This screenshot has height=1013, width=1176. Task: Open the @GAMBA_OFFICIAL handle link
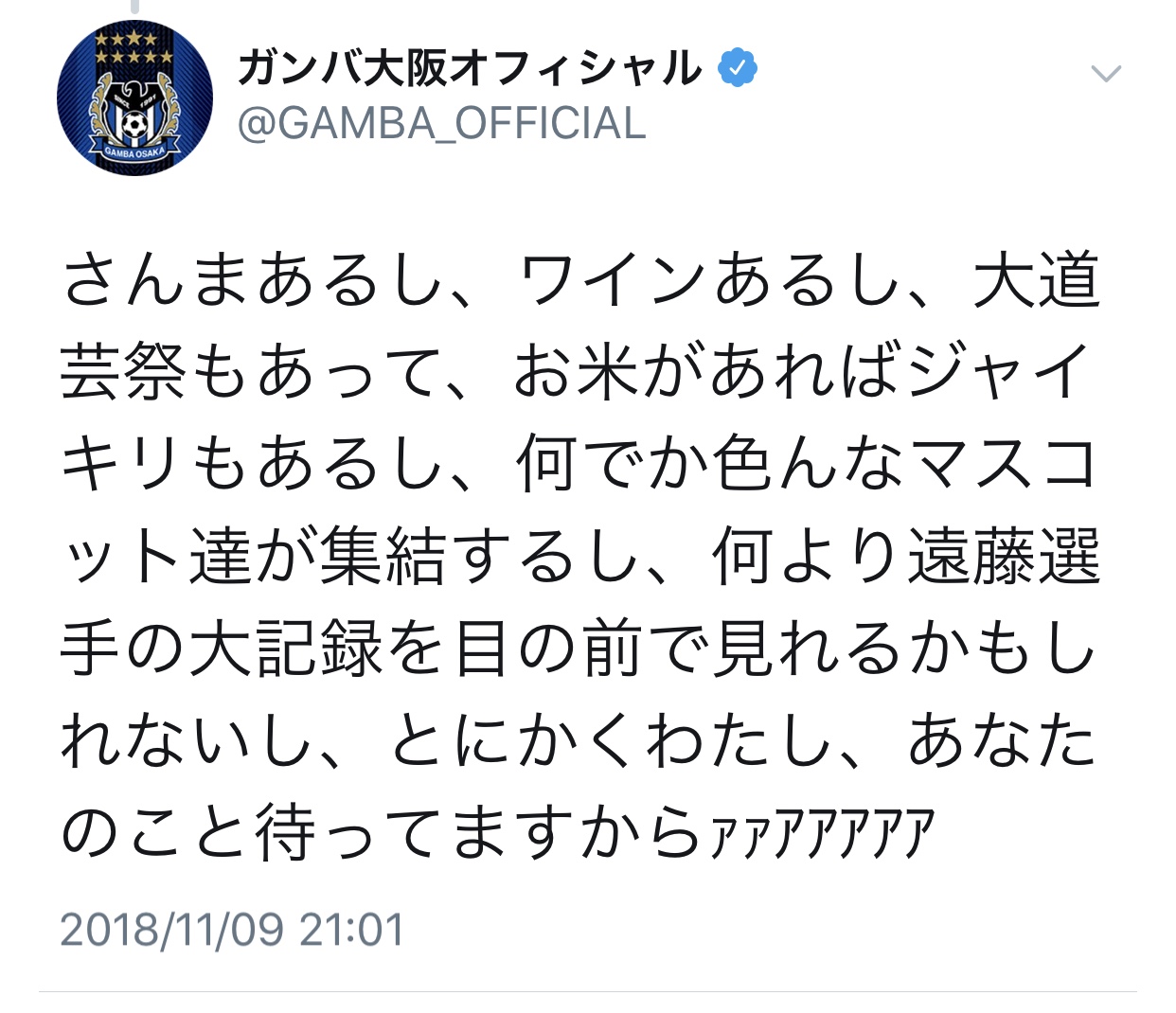tap(441, 124)
